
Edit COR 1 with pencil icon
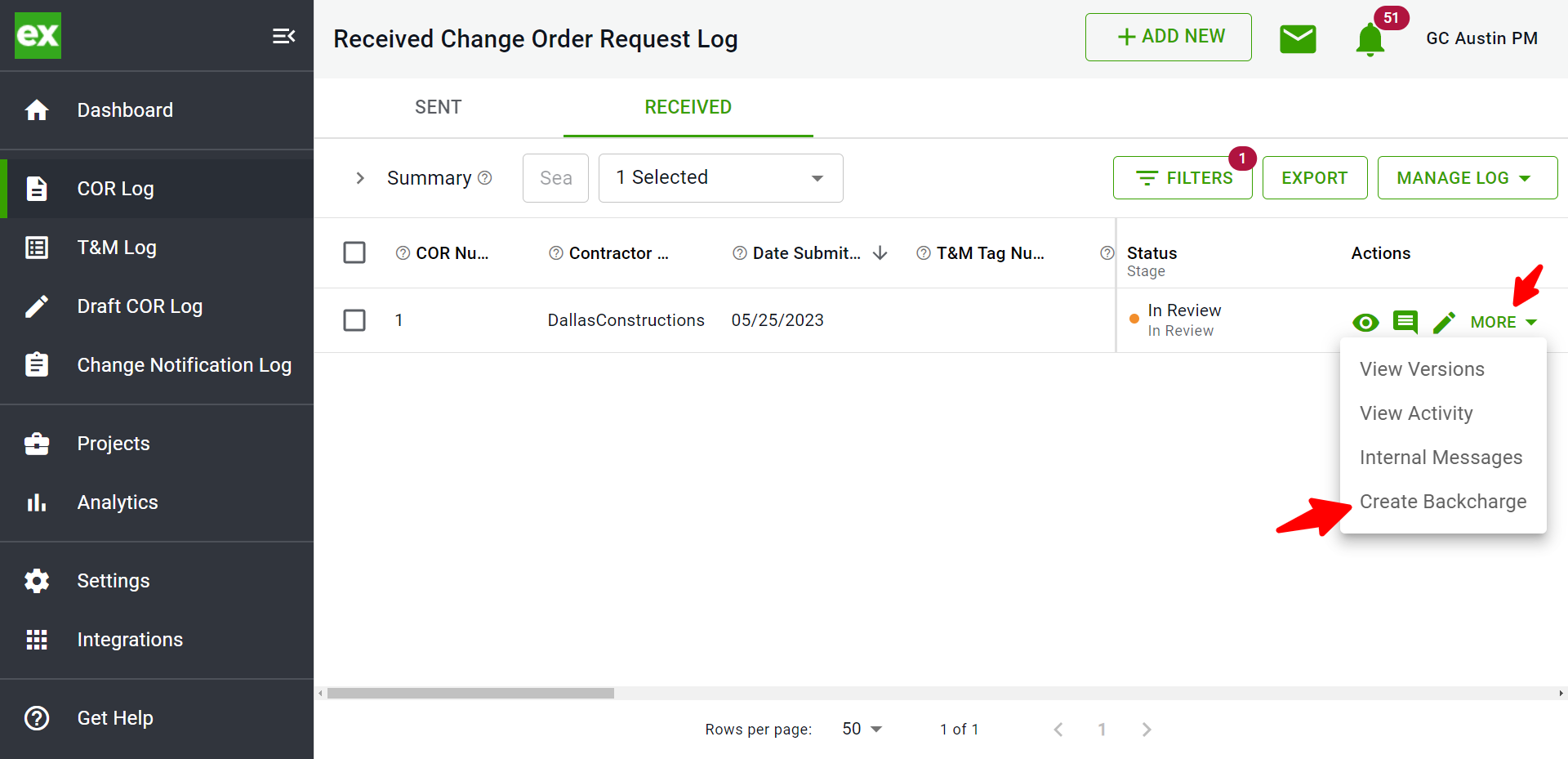point(1444,322)
